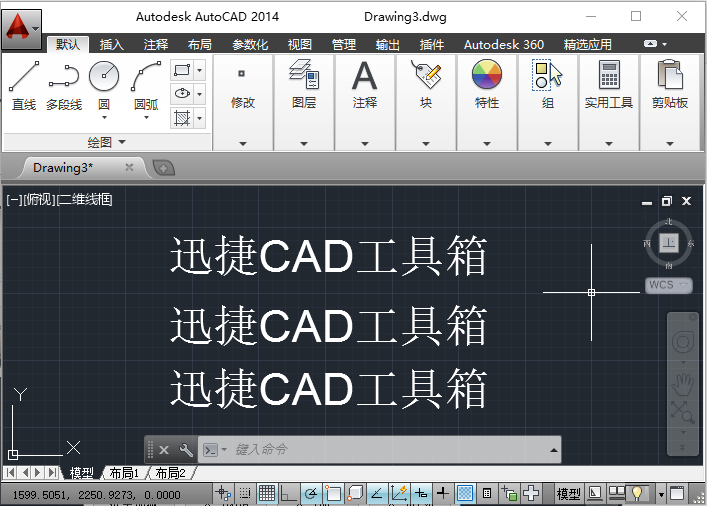Select the Arc (圆弧) tool icon
707x506 pixels.
coord(146,76)
